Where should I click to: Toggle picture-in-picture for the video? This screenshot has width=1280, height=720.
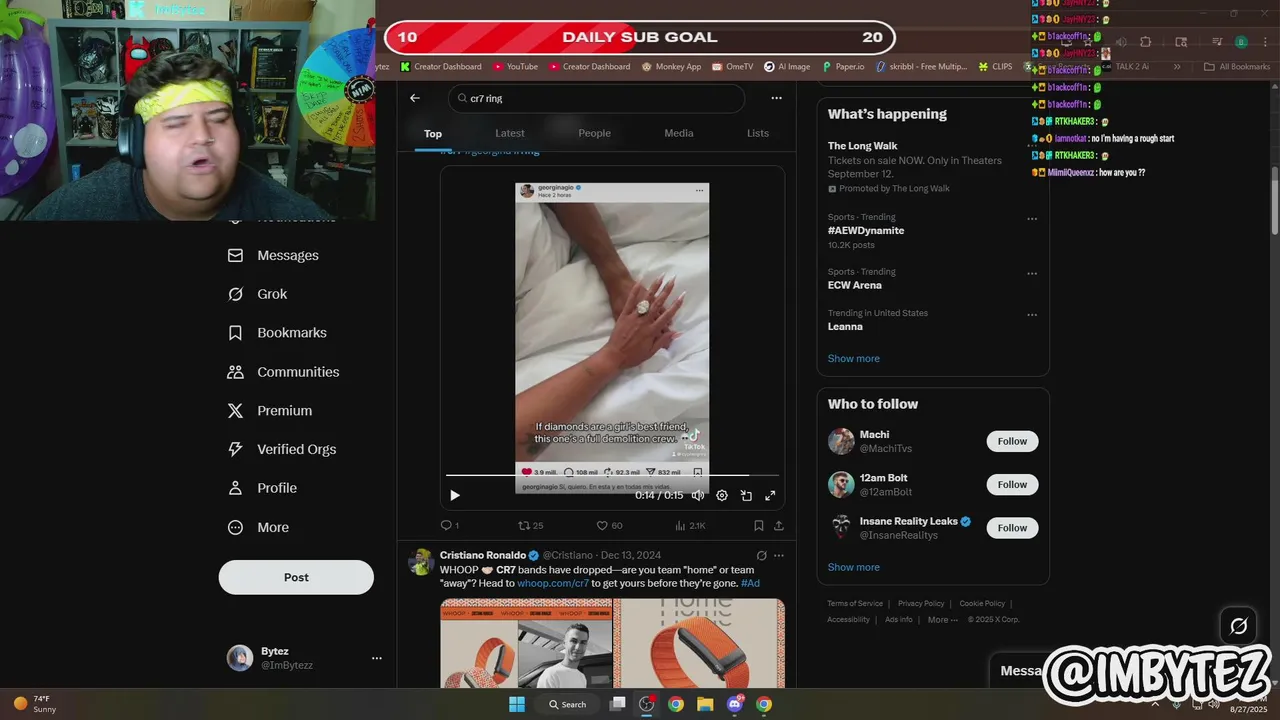(x=746, y=495)
